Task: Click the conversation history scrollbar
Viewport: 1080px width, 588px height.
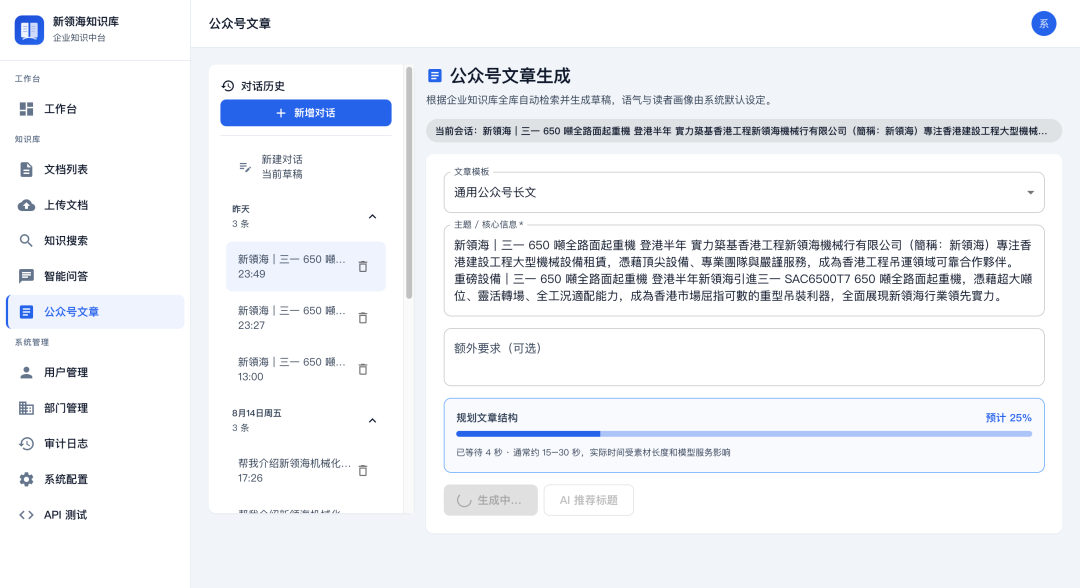Action: coord(409,183)
